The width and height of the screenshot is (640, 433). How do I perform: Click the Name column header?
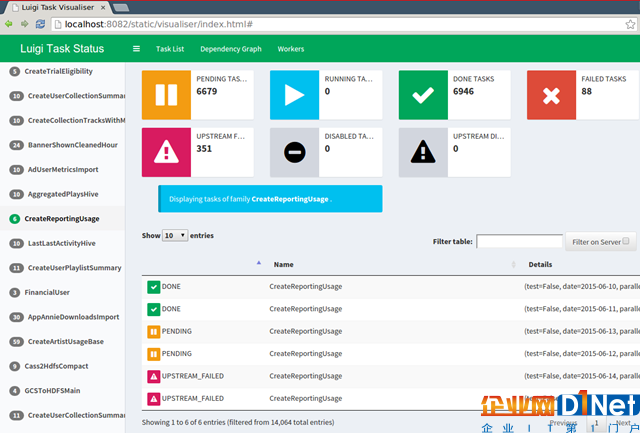pos(283,264)
